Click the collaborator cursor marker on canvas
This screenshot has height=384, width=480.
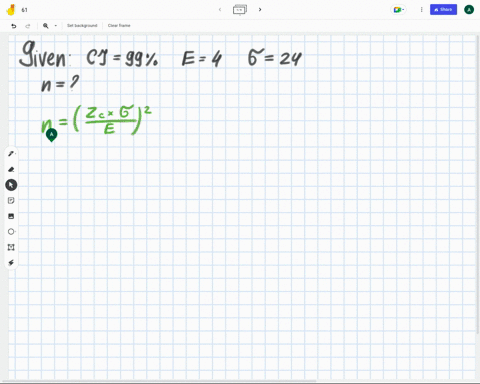(x=51, y=135)
